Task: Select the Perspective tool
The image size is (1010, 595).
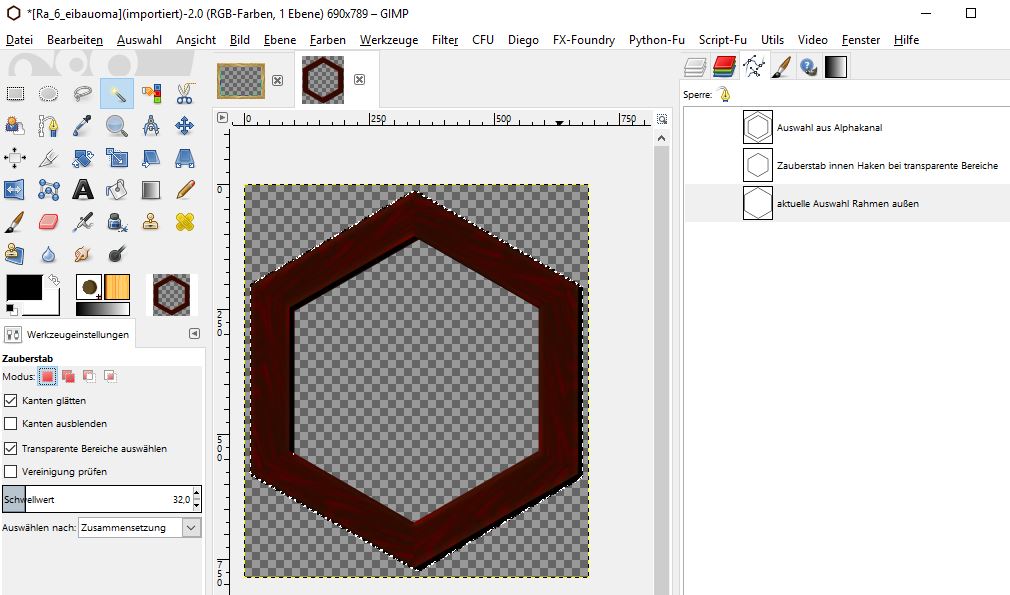Action: click(x=185, y=158)
